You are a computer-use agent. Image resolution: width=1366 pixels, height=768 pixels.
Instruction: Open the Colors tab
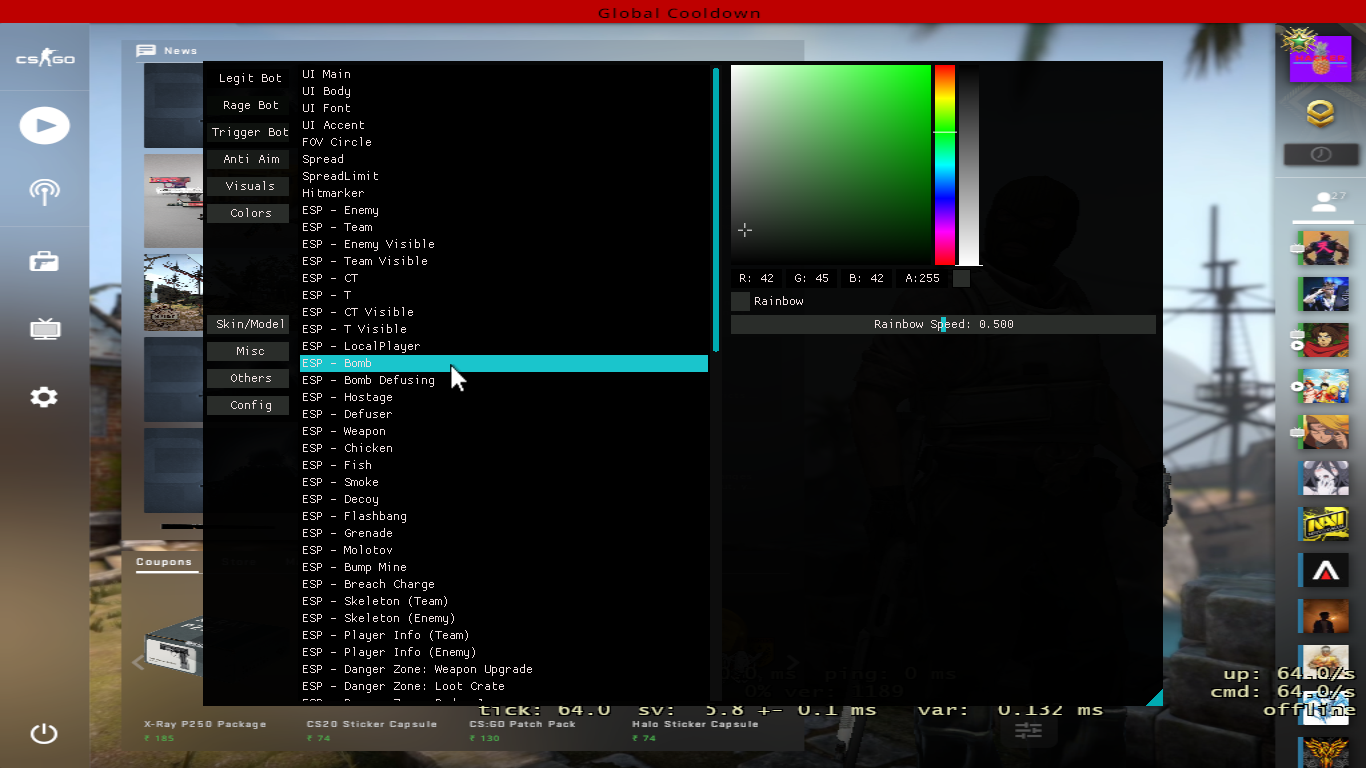click(x=250, y=213)
